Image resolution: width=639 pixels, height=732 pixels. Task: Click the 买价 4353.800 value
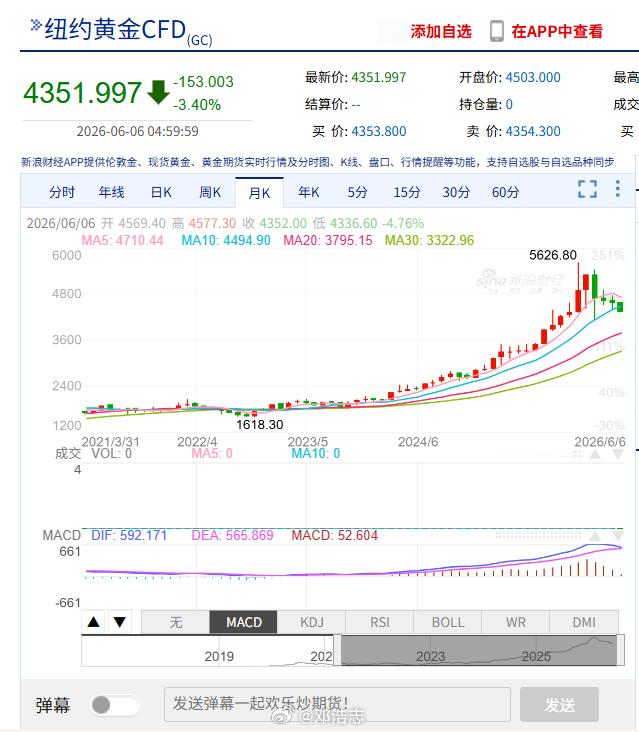point(379,132)
